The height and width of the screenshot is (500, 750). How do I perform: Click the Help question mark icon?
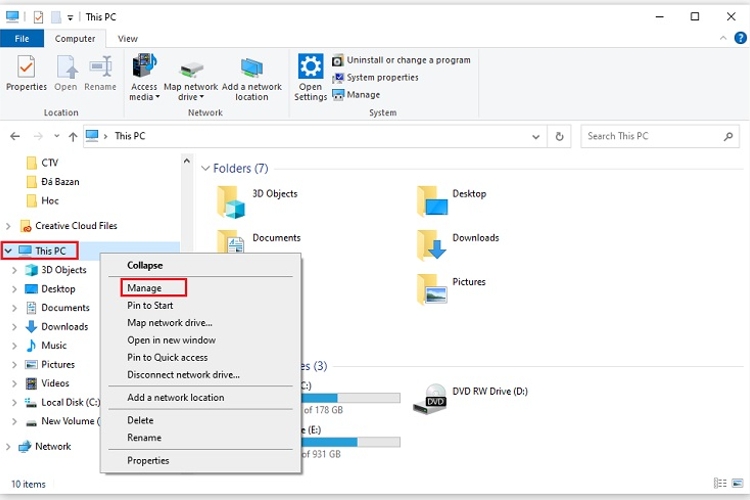[x=740, y=38]
